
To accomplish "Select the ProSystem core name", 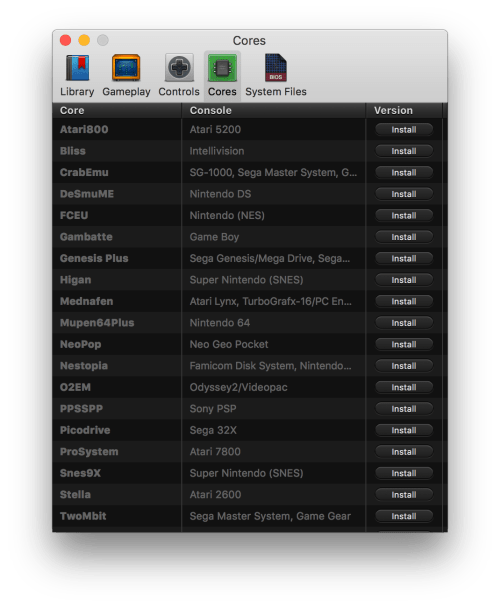I will [x=89, y=452].
